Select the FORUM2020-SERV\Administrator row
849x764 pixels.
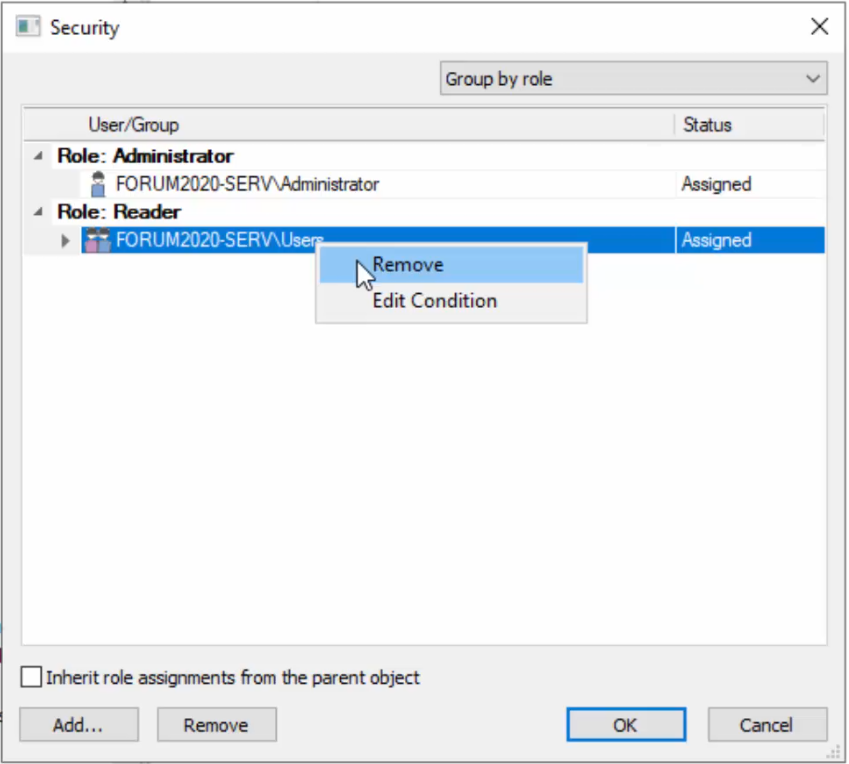247,184
